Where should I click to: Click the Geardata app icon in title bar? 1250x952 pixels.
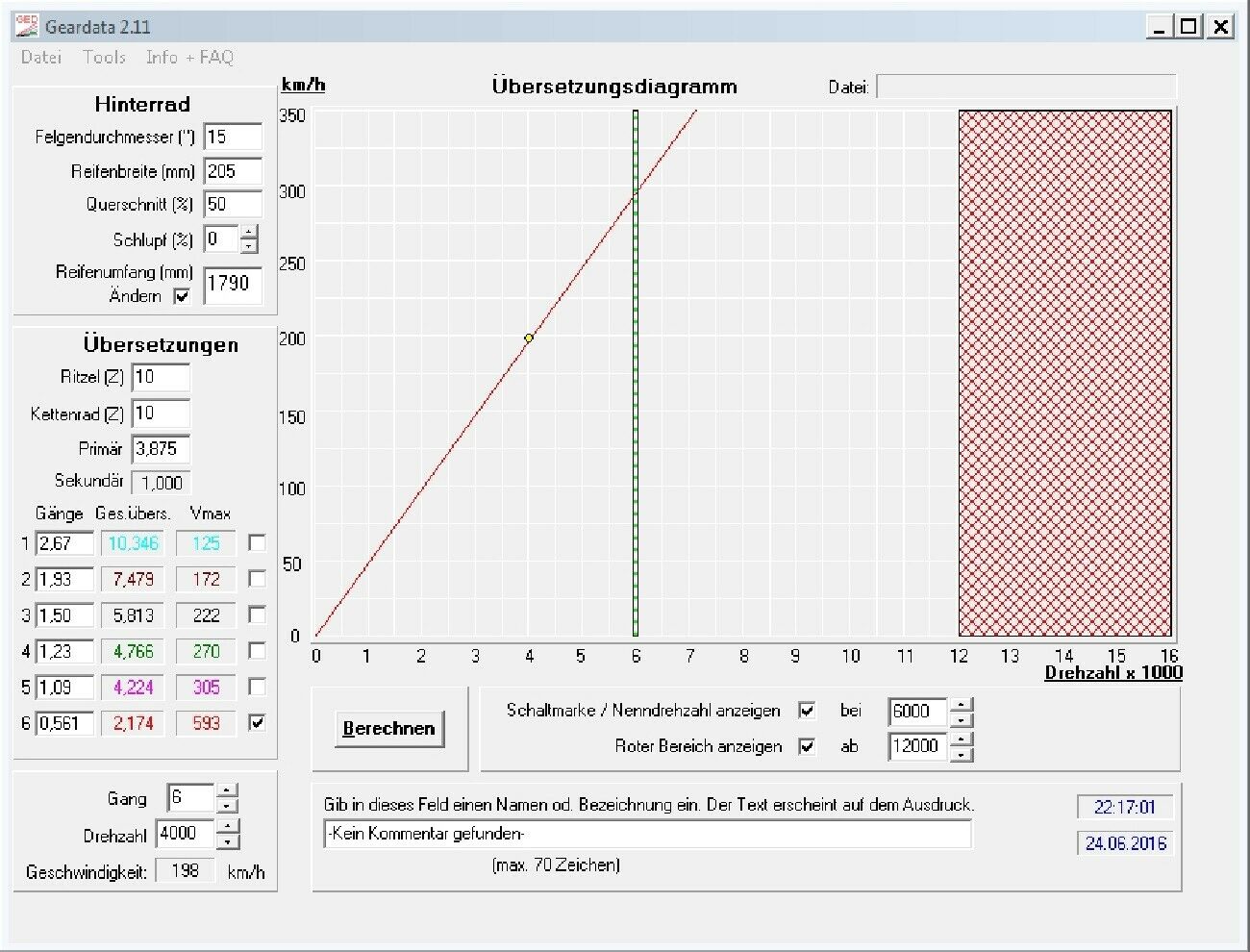pyautogui.click(x=26, y=26)
